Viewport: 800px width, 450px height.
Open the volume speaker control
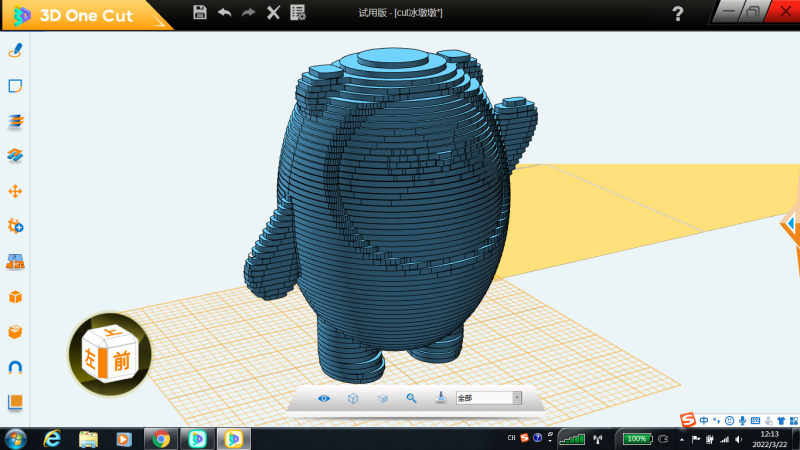738,439
